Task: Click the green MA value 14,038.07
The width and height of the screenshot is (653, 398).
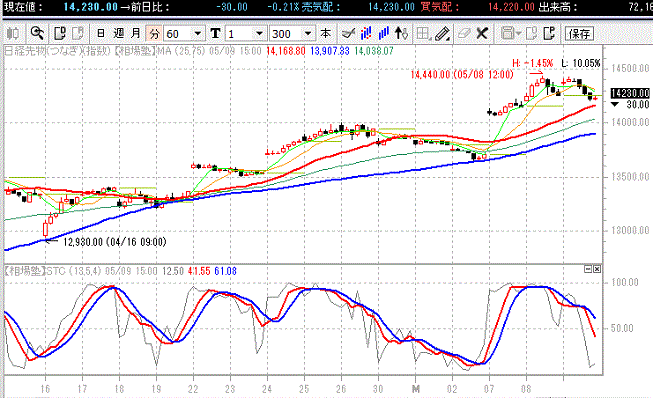Action: coord(374,51)
